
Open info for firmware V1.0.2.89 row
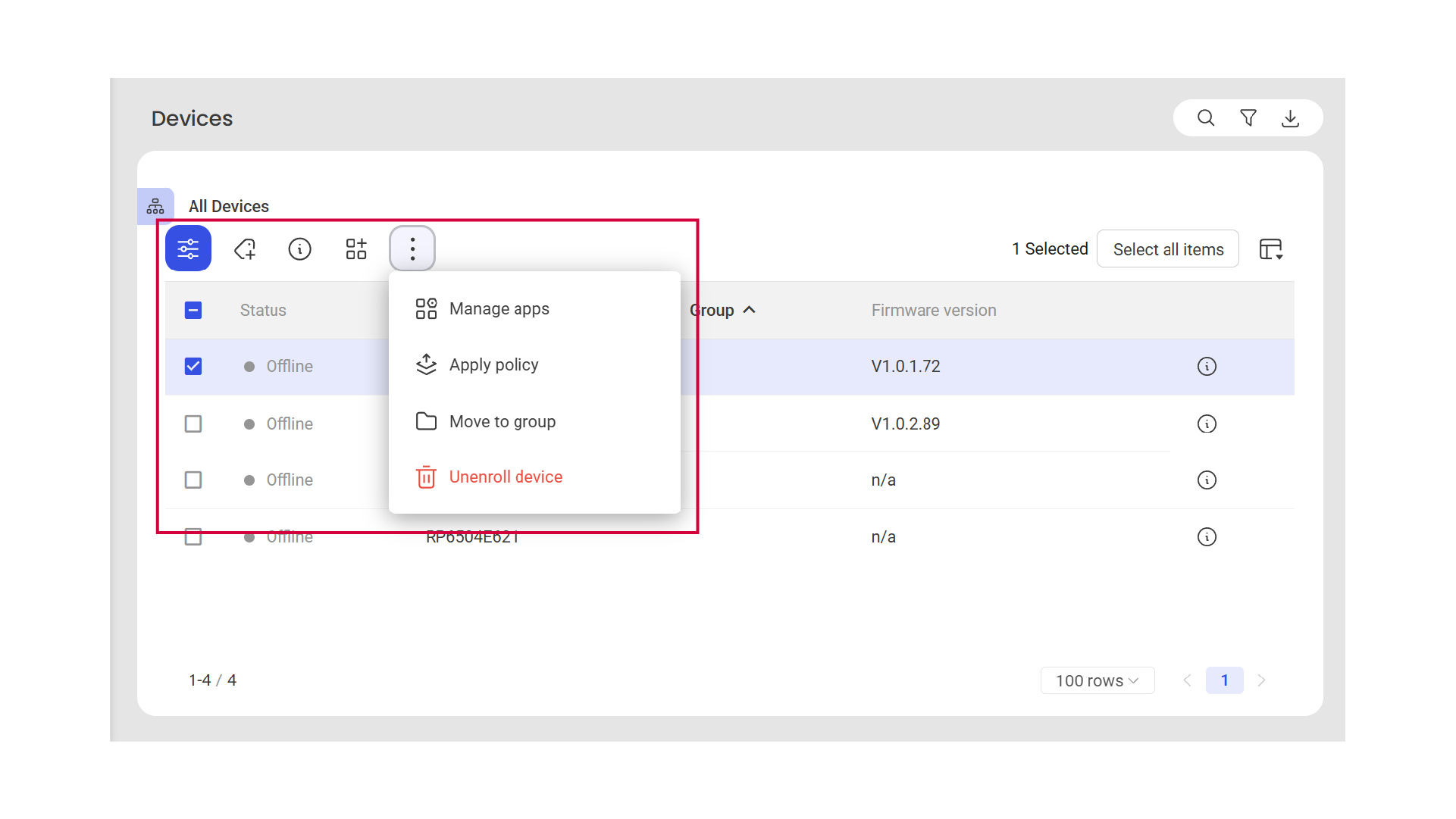click(x=1207, y=424)
